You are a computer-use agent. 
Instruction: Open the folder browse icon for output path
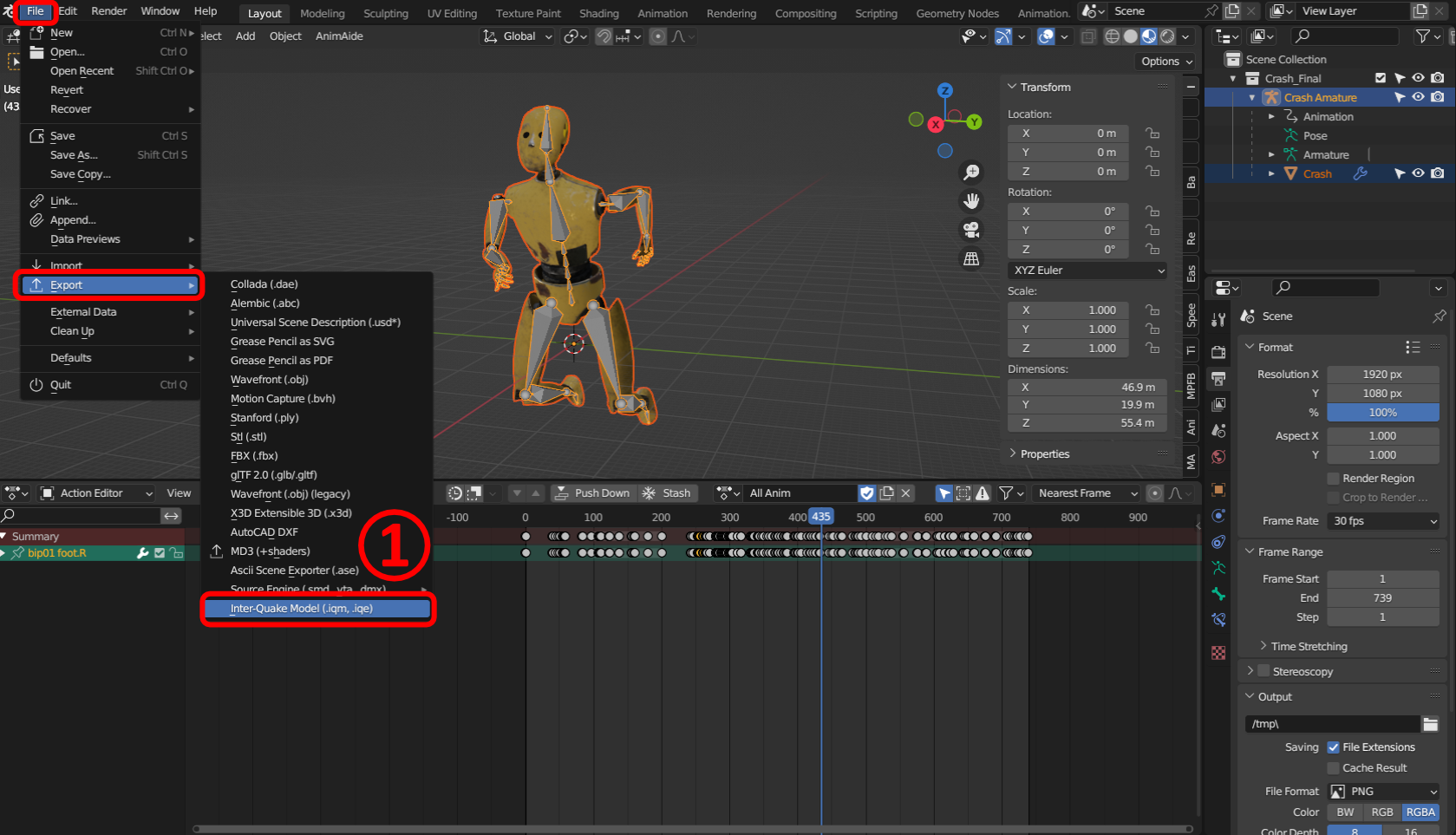point(1430,724)
